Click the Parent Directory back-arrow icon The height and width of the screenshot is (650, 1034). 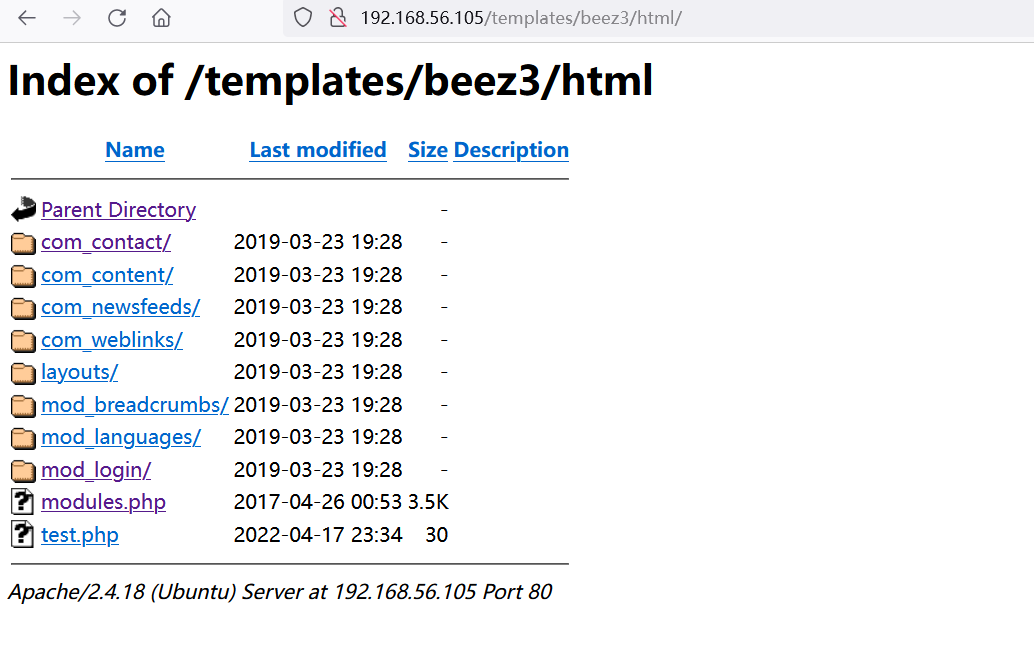23,210
